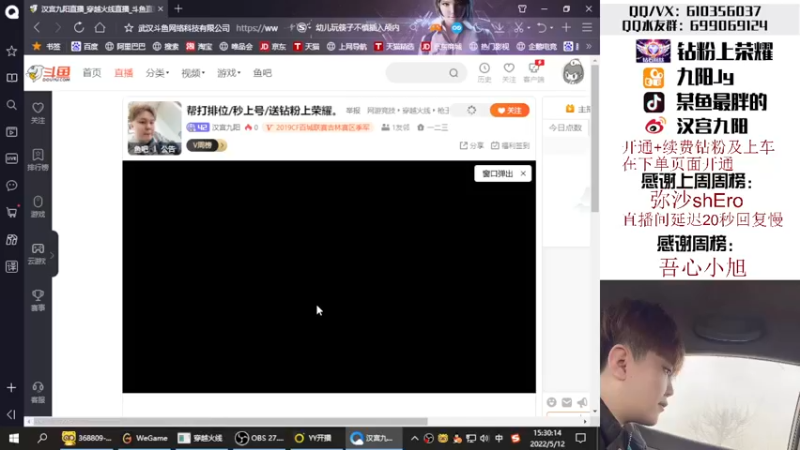
Task: Open 关注 in Douyu left sidebar
Action: tap(38, 113)
